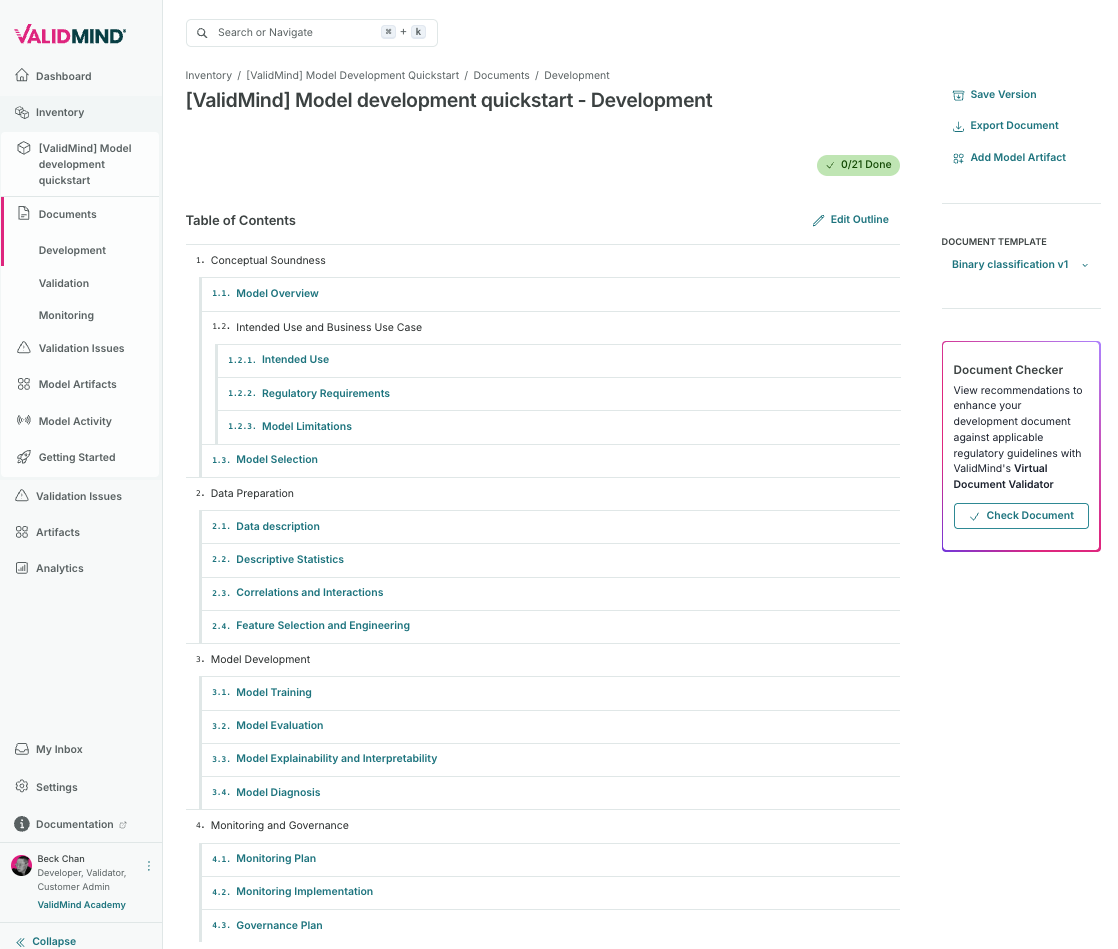
Task: Click the Save Version link
Action: (1003, 94)
